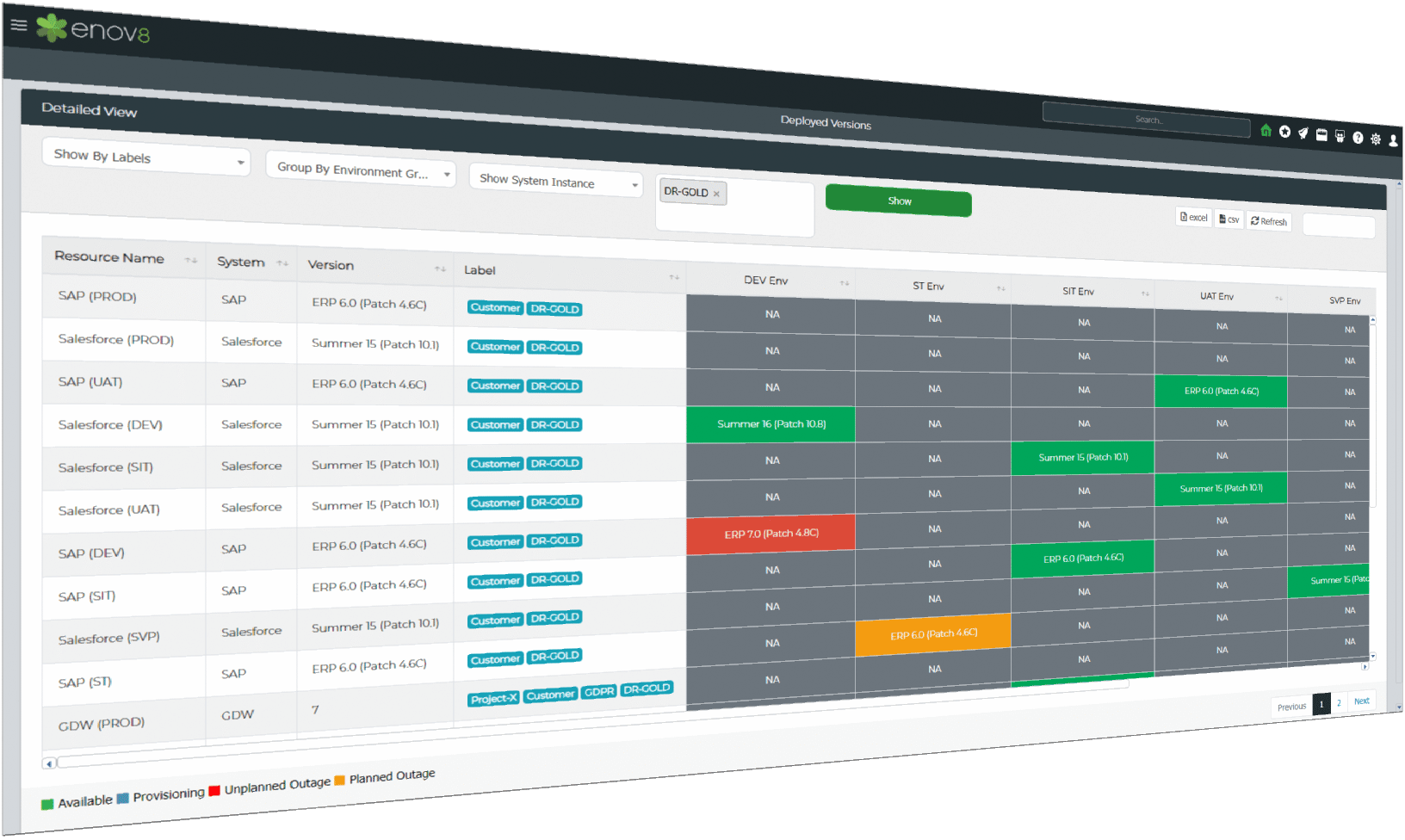Export table to excel
1405x840 pixels.
(1194, 217)
